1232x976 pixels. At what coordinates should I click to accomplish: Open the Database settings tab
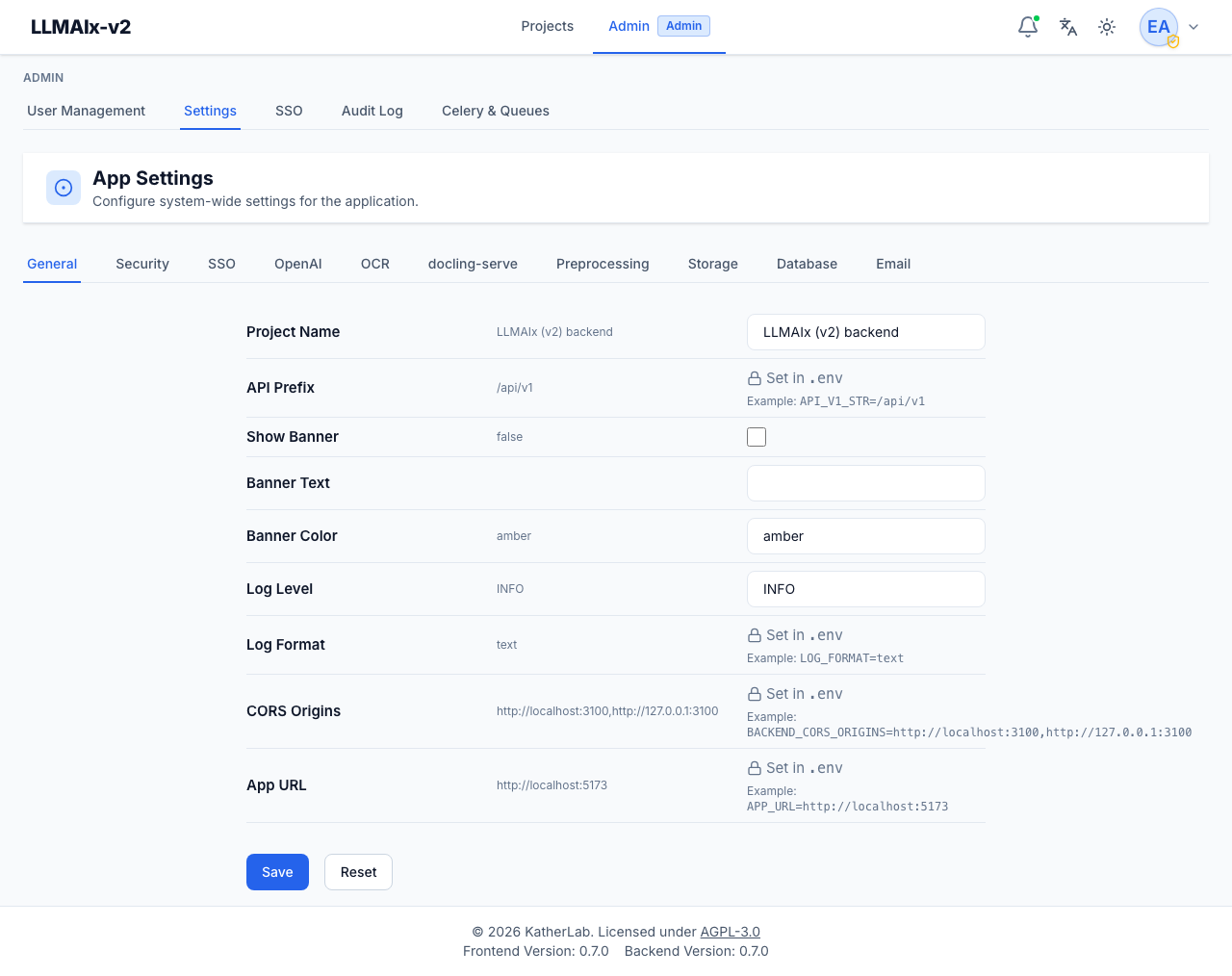(x=807, y=264)
